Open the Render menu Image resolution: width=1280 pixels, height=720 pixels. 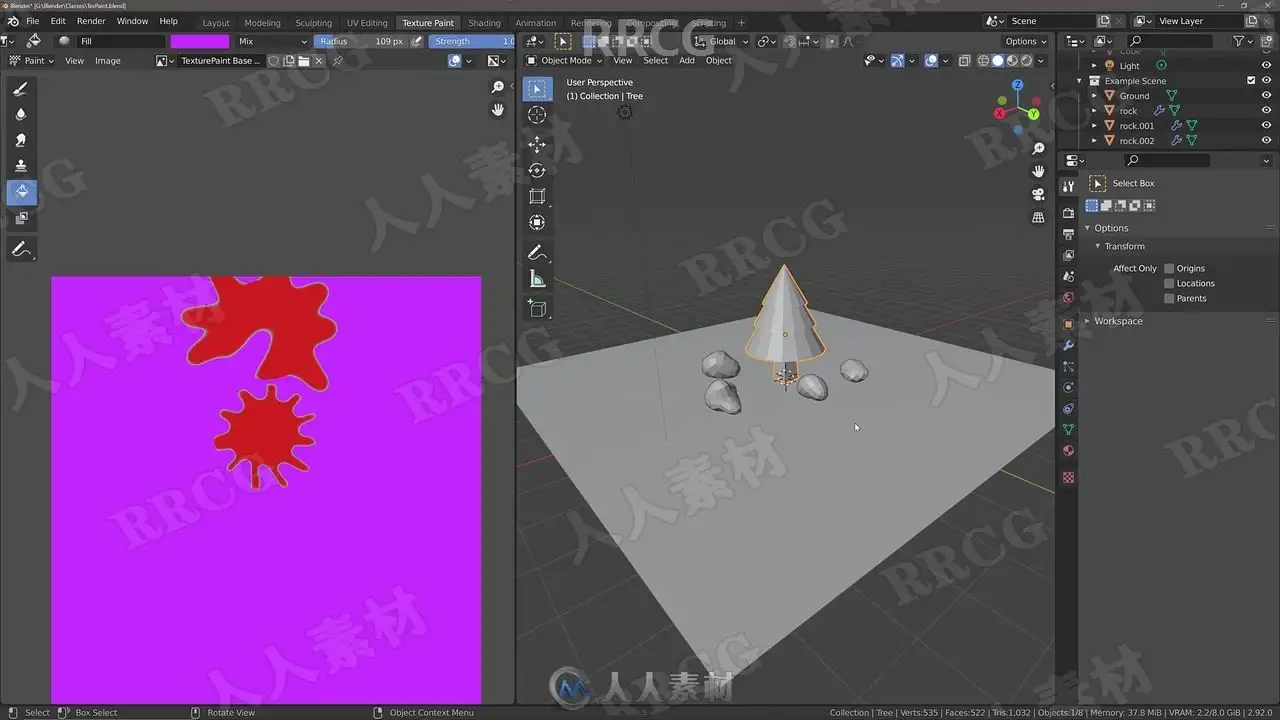91,21
